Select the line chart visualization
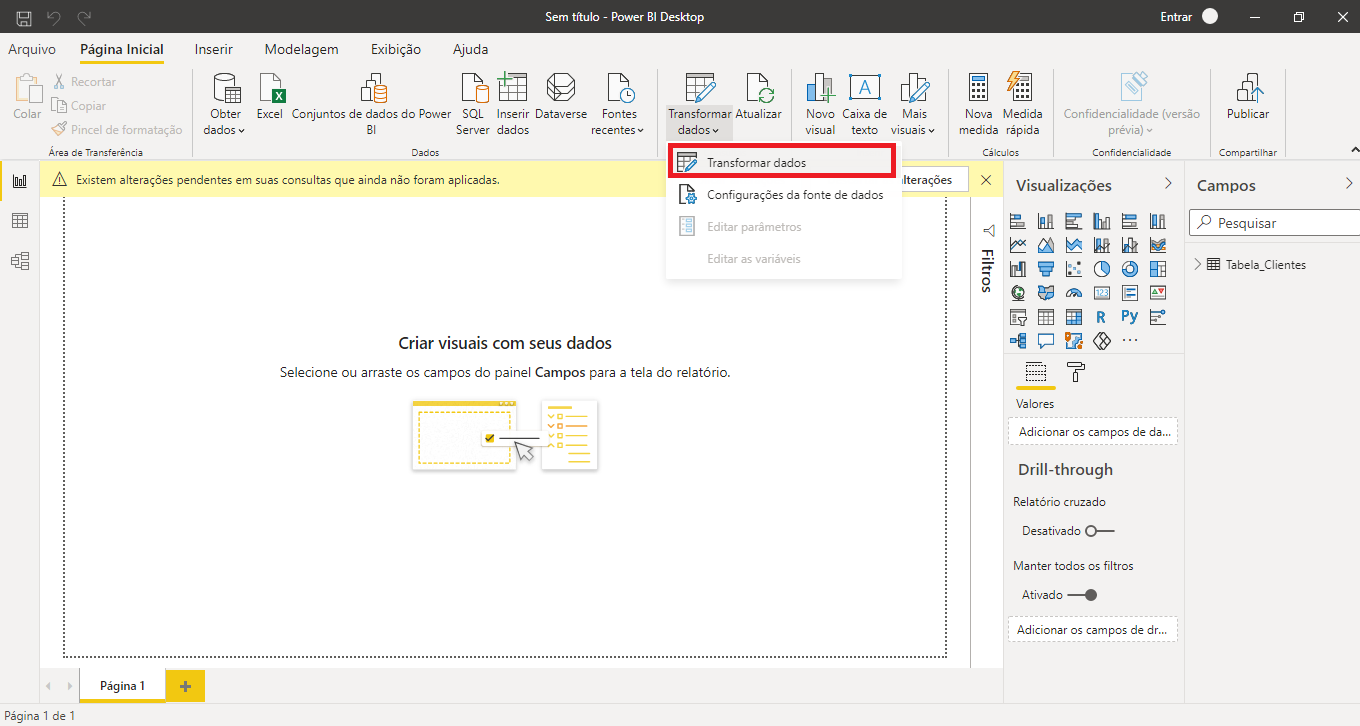Image resolution: width=1360 pixels, height=726 pixels. point(1018,244)
